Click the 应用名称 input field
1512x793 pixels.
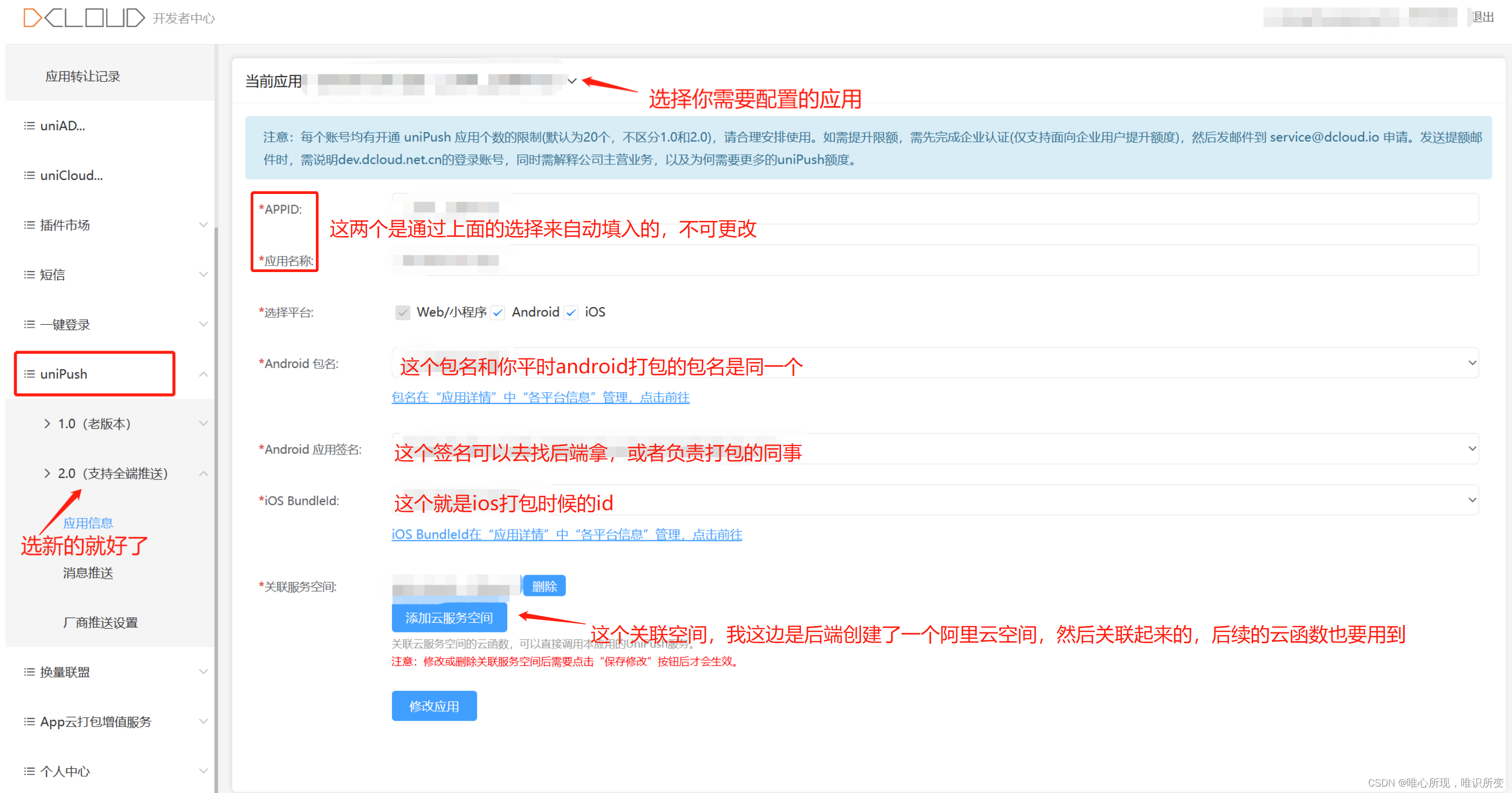(935, 260)
